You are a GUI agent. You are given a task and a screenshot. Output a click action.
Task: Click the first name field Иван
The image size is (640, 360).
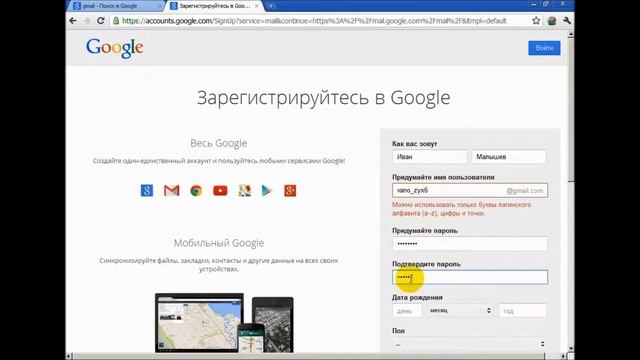[x=429, y=157]
